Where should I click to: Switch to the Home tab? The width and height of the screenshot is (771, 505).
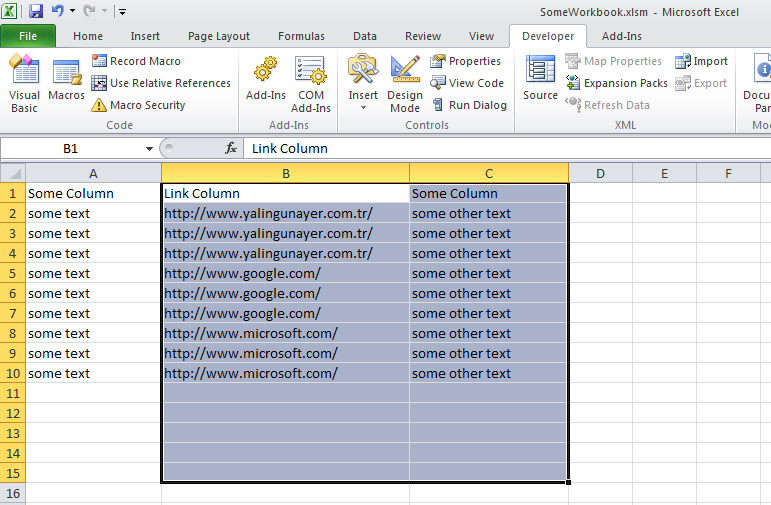(x=88, y=36)
